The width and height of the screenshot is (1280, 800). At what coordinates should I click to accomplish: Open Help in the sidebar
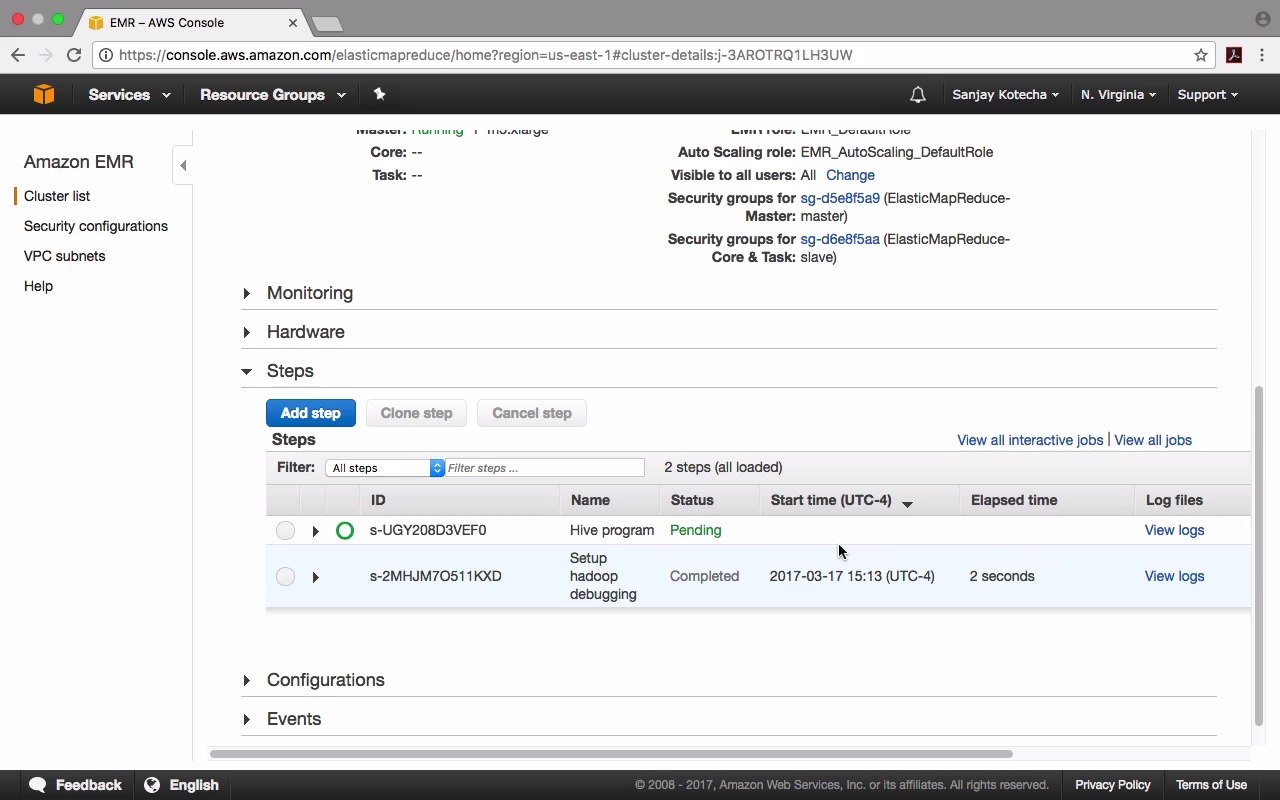[38, 286]
